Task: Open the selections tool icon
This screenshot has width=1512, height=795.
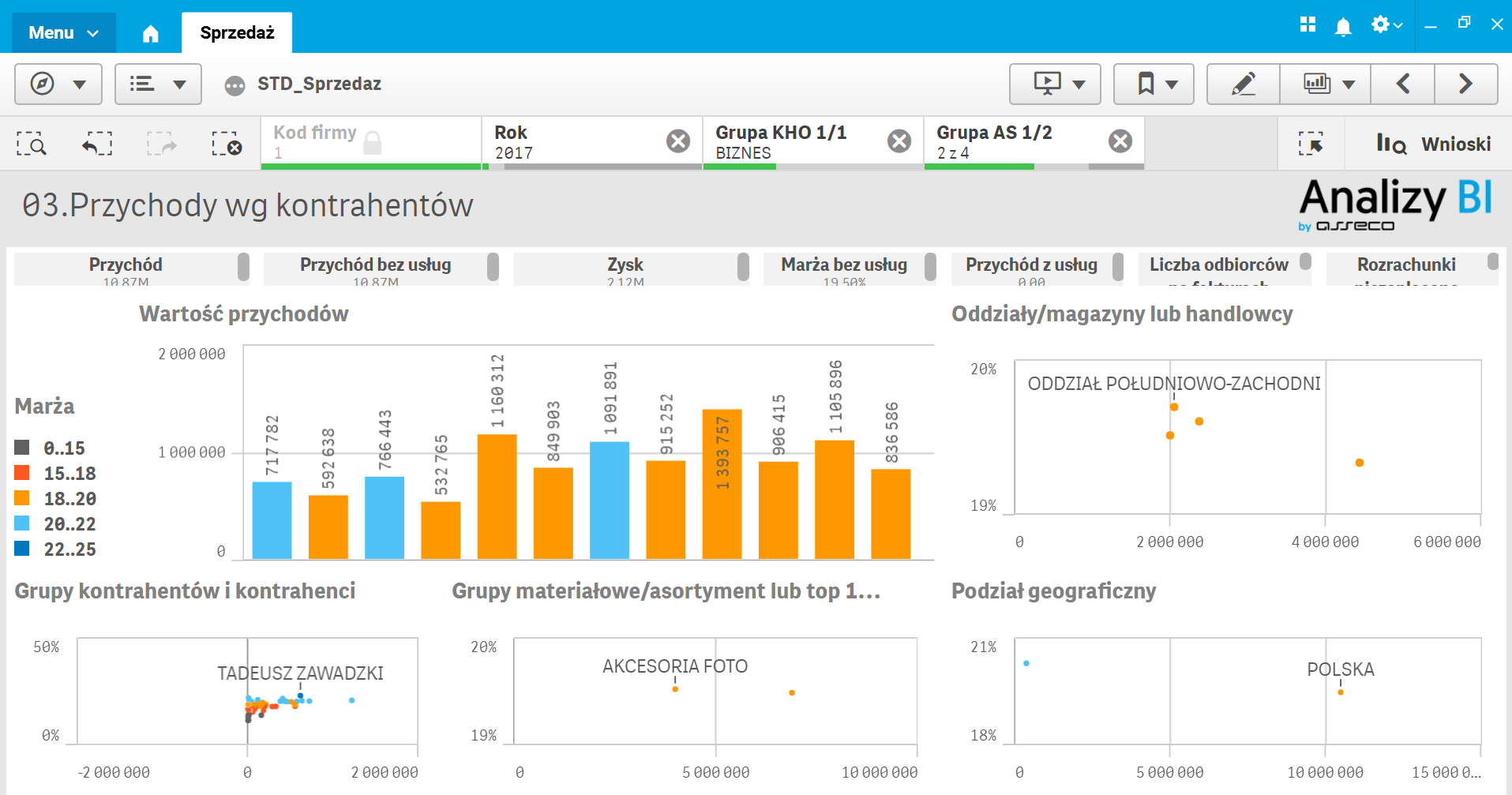Action: [x=1311, y=144]
